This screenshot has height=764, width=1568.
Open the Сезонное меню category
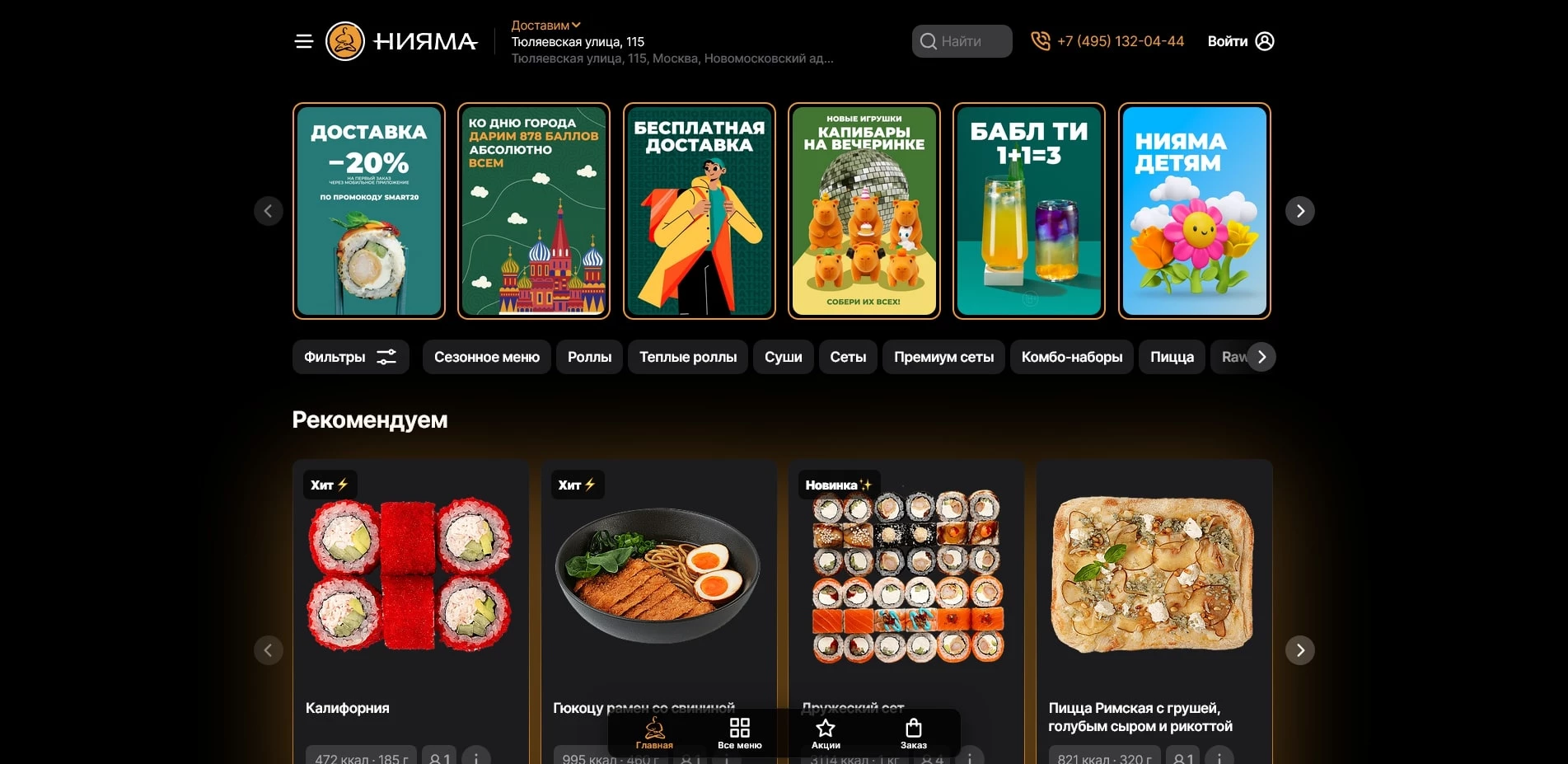(x=487, y=357)
